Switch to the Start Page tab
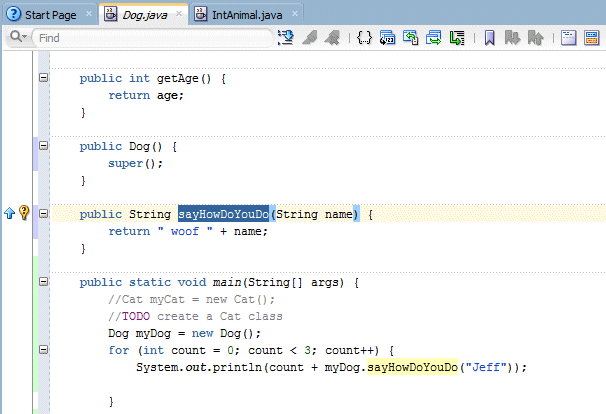 click(x=50, y=15)
